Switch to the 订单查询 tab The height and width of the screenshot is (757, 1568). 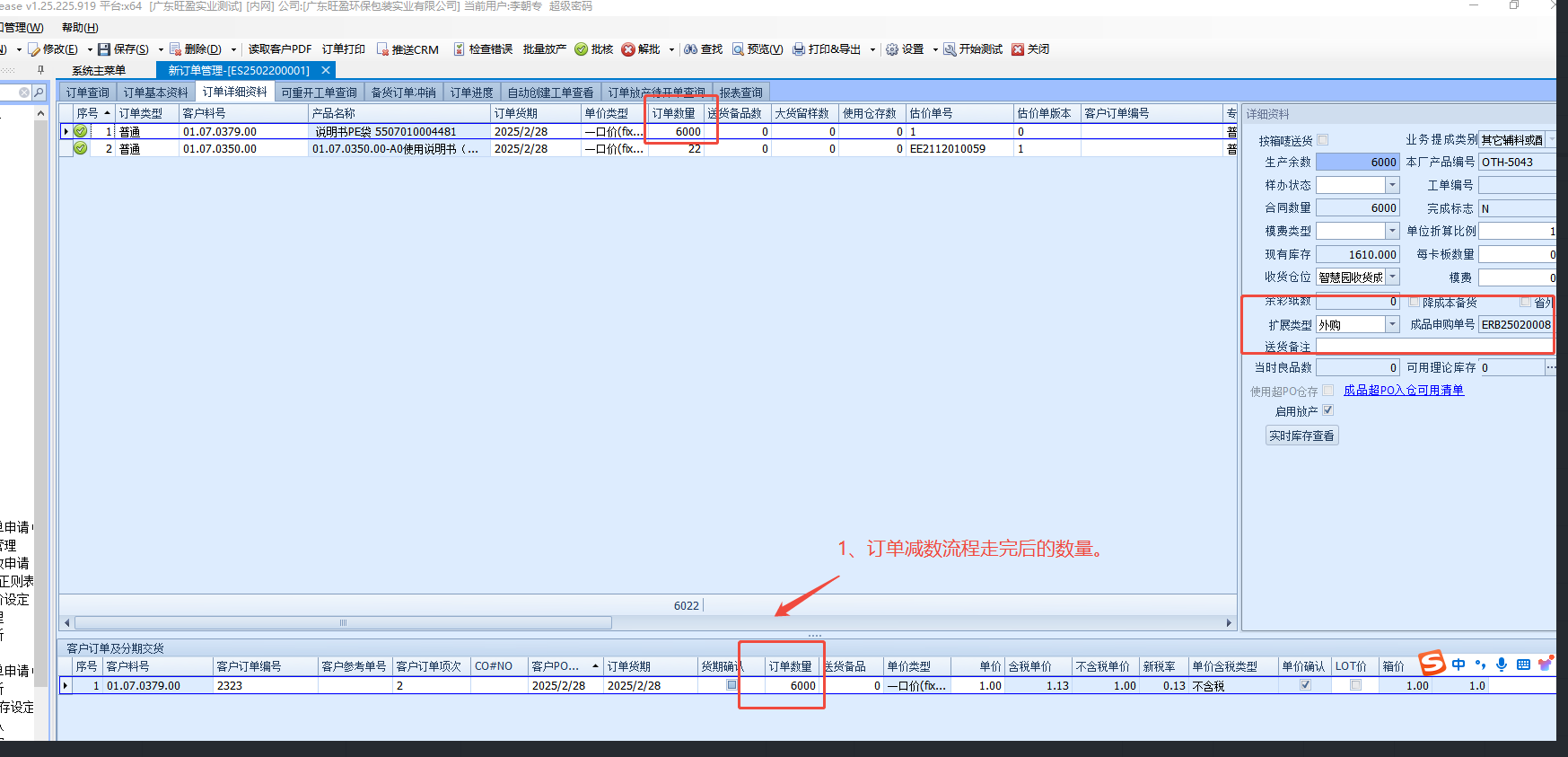87,92
